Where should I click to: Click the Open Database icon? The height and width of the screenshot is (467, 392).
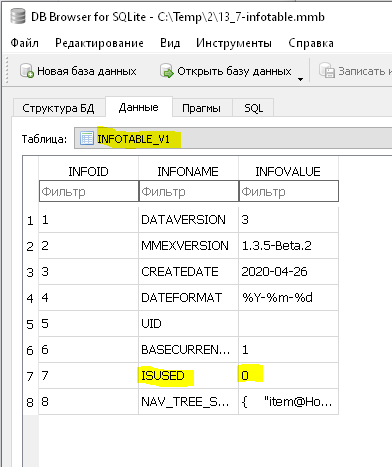click(167, 71)
